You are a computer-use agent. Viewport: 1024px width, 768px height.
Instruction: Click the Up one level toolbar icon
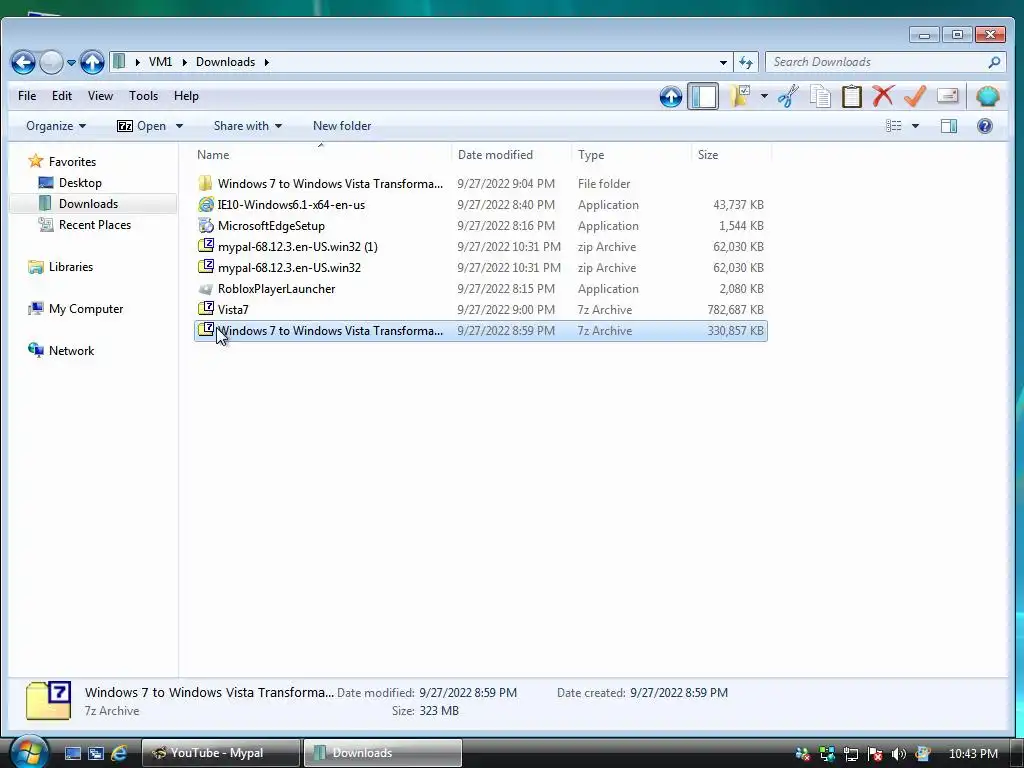(x=671, y=97)
